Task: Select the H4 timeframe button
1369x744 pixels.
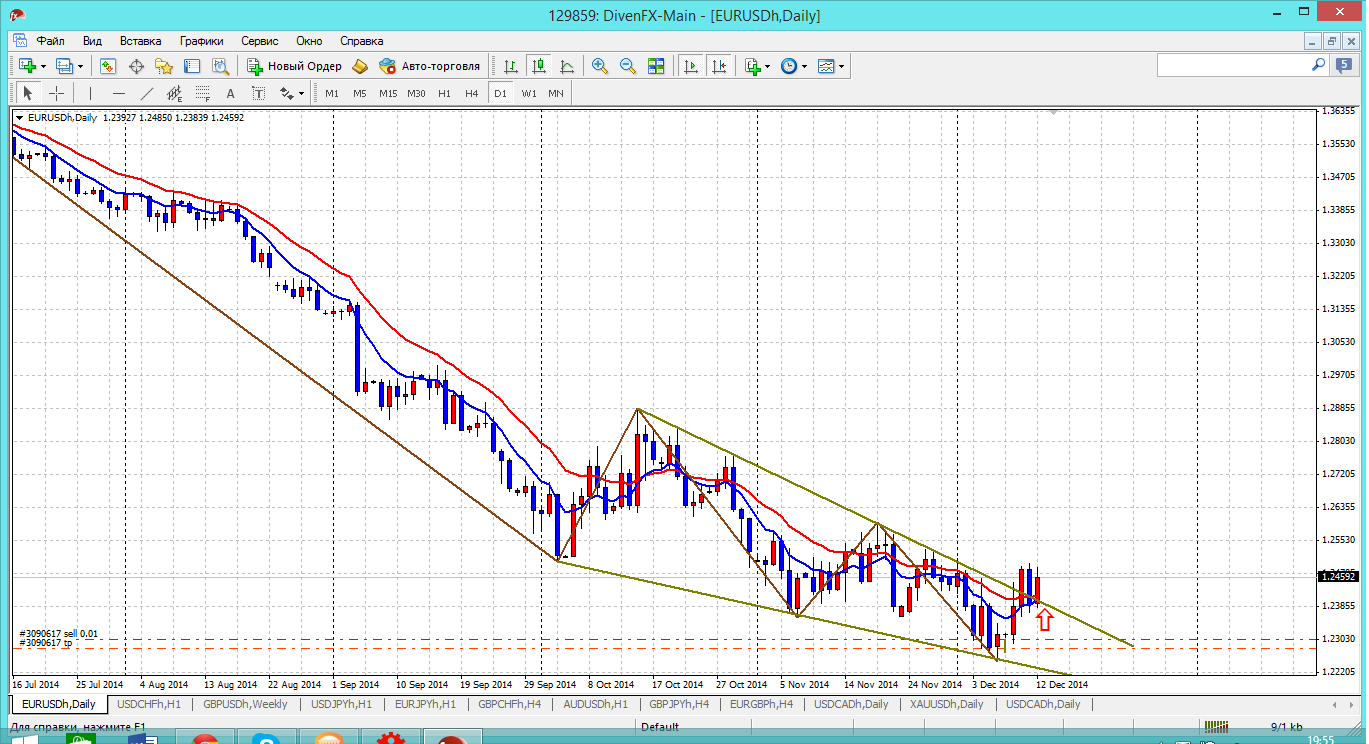Action: [x=472, y=93]
